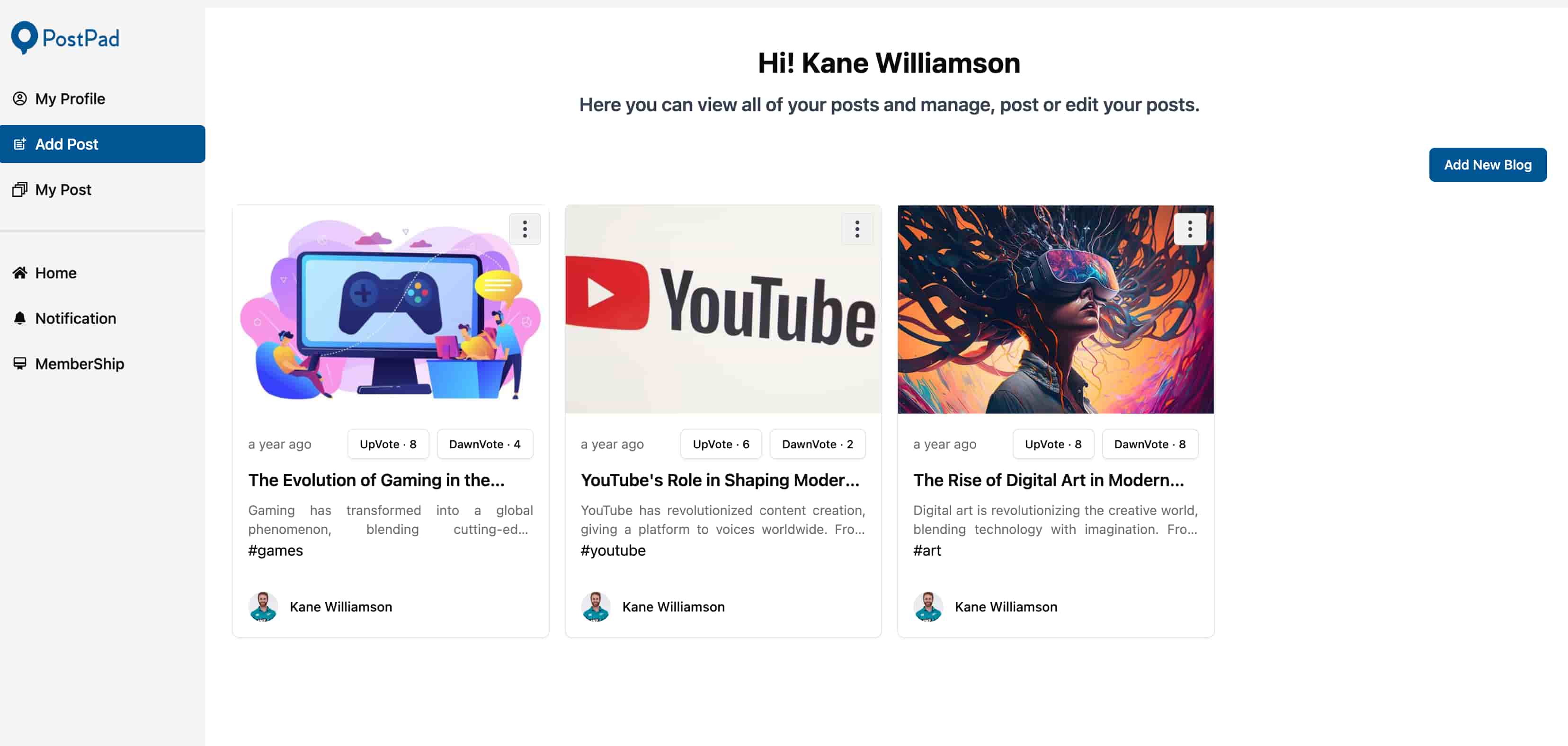
Task: Click the #art hashtag
Action: click(x=927, y=551)
